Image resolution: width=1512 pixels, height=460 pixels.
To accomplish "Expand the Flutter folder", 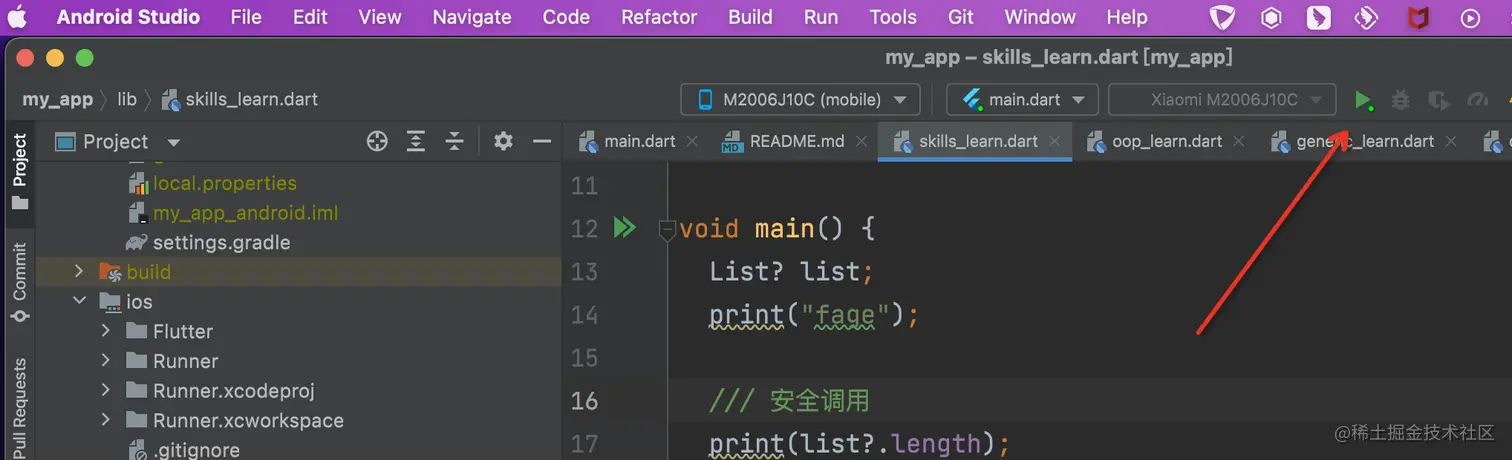I will click(105, 331).
